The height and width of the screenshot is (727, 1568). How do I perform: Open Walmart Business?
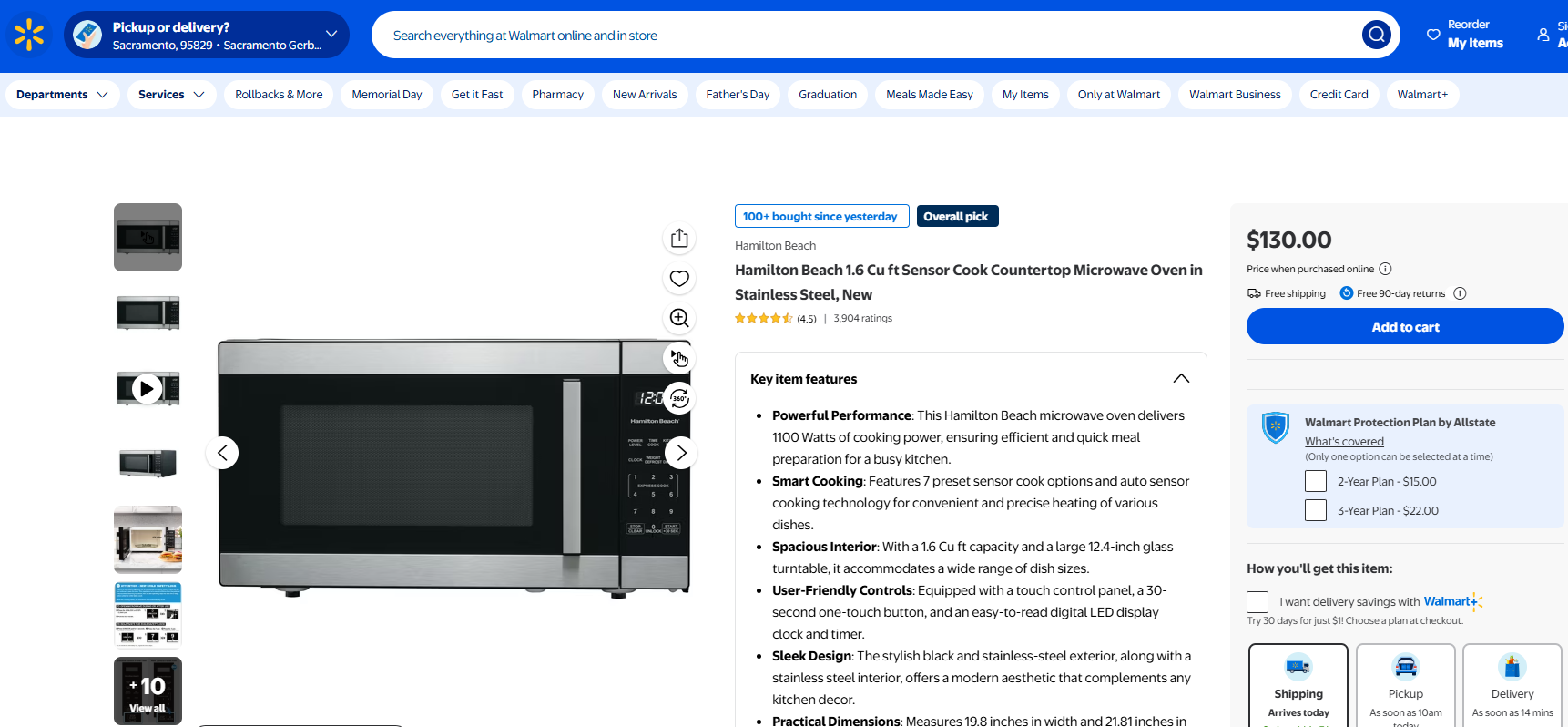point(1235,95)
